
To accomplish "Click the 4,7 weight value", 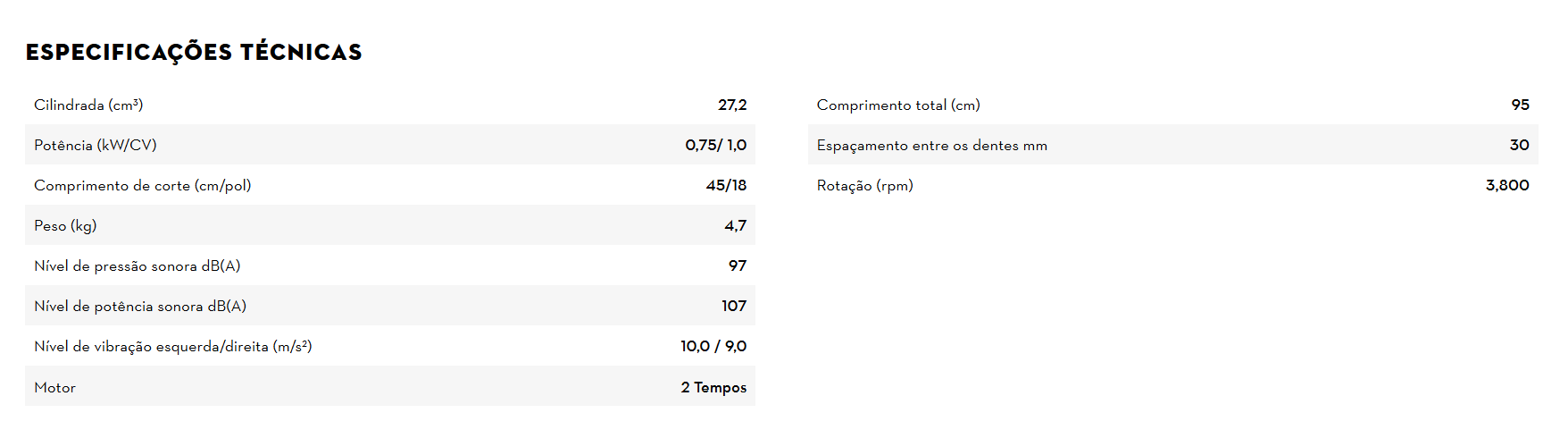I will tap(735, 225).
